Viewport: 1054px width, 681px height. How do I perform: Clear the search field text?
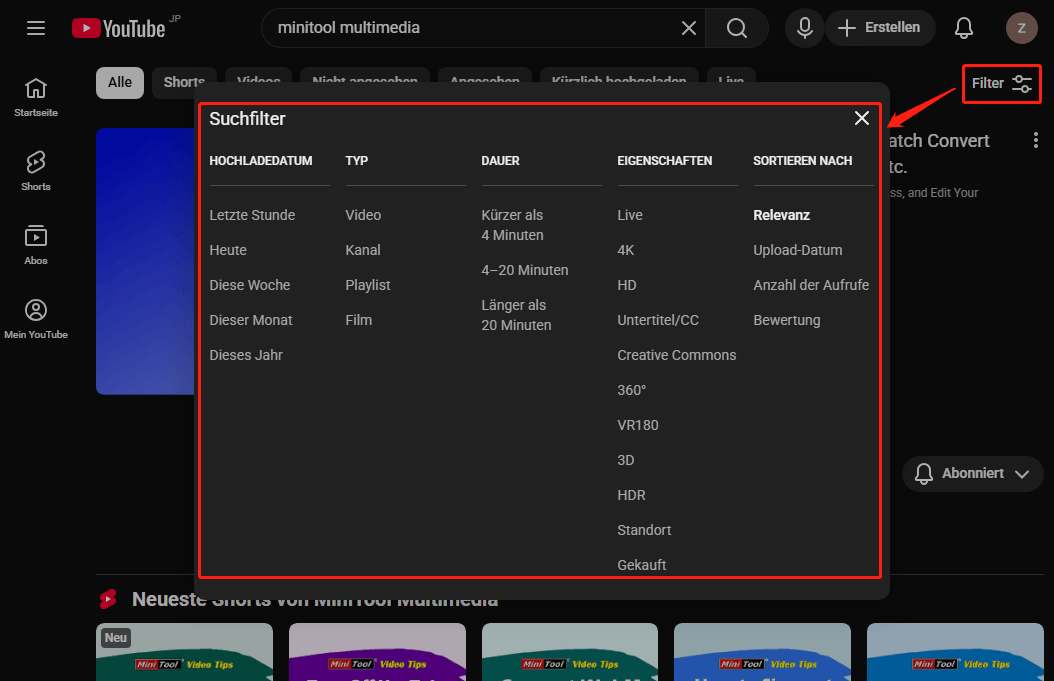[x=689, y=28]
